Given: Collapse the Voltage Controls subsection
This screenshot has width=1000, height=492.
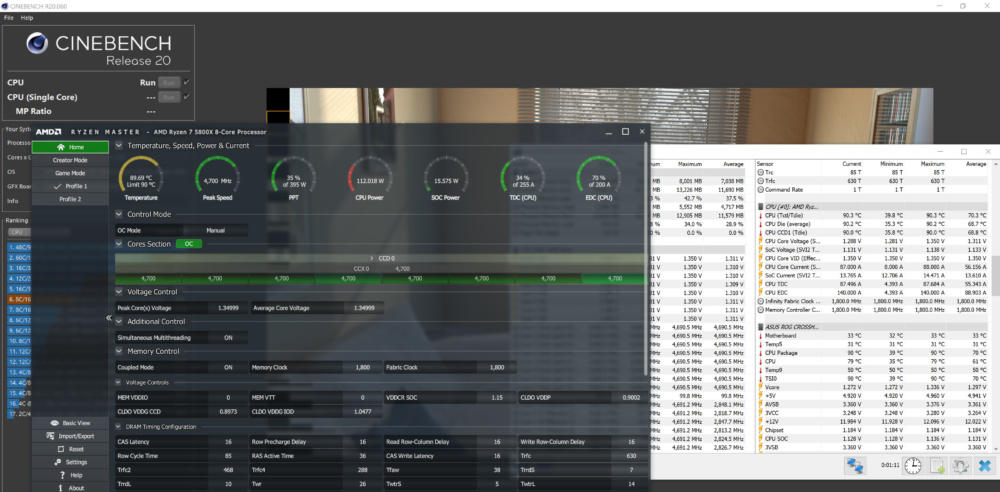Looking at the screenshot, I should point(119,382).
